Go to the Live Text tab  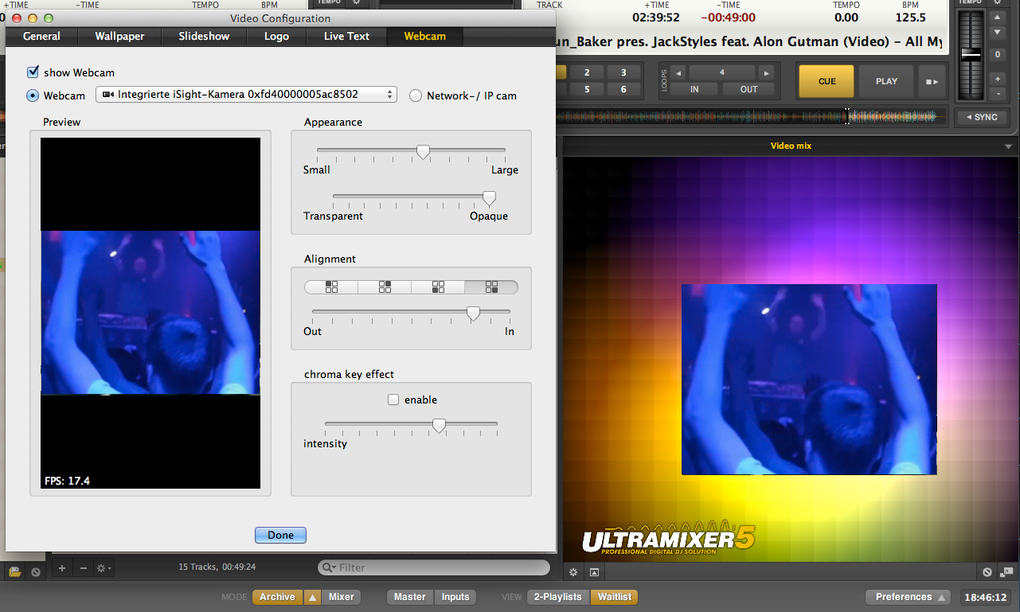pyautogui.click(x=347, y=36)
